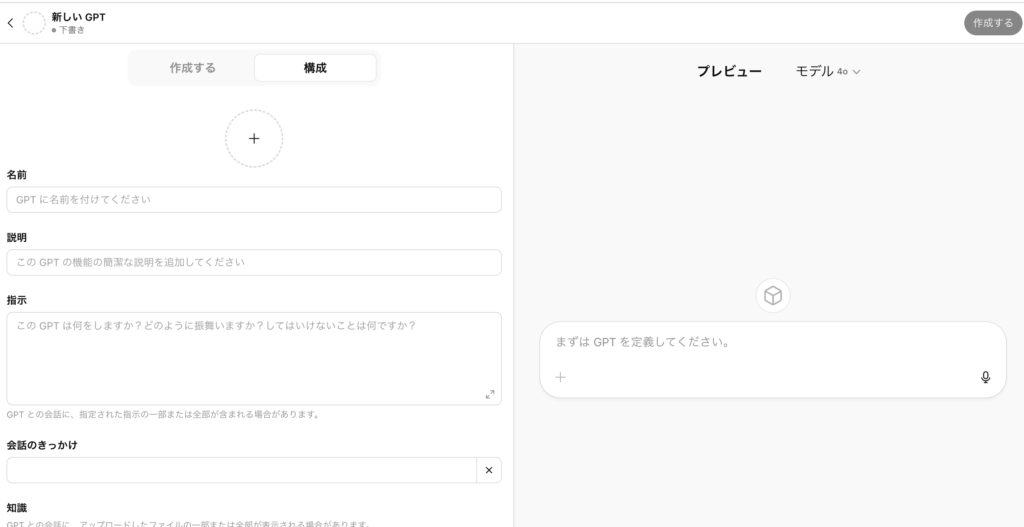This screenshot has width=1024, height=527.
Task: Open the モデル 4o dropdown
Action: (828, 71)
